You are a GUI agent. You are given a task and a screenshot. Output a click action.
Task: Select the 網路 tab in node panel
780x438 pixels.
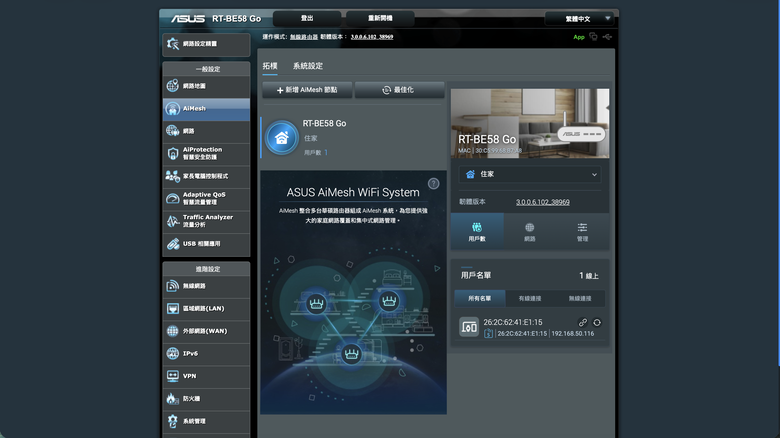pyautogui.click(x=530, y=231)
